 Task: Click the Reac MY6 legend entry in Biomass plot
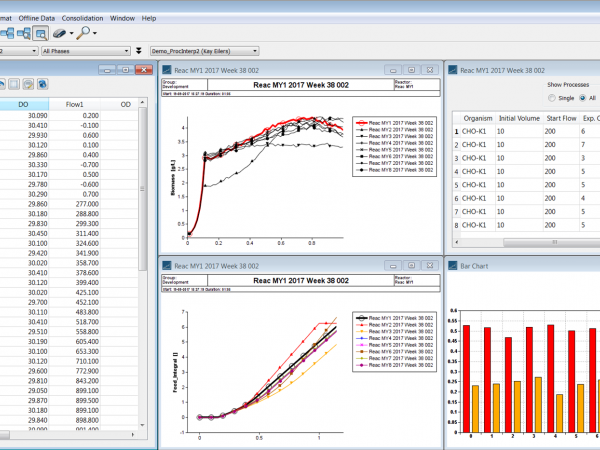(395, 156)
